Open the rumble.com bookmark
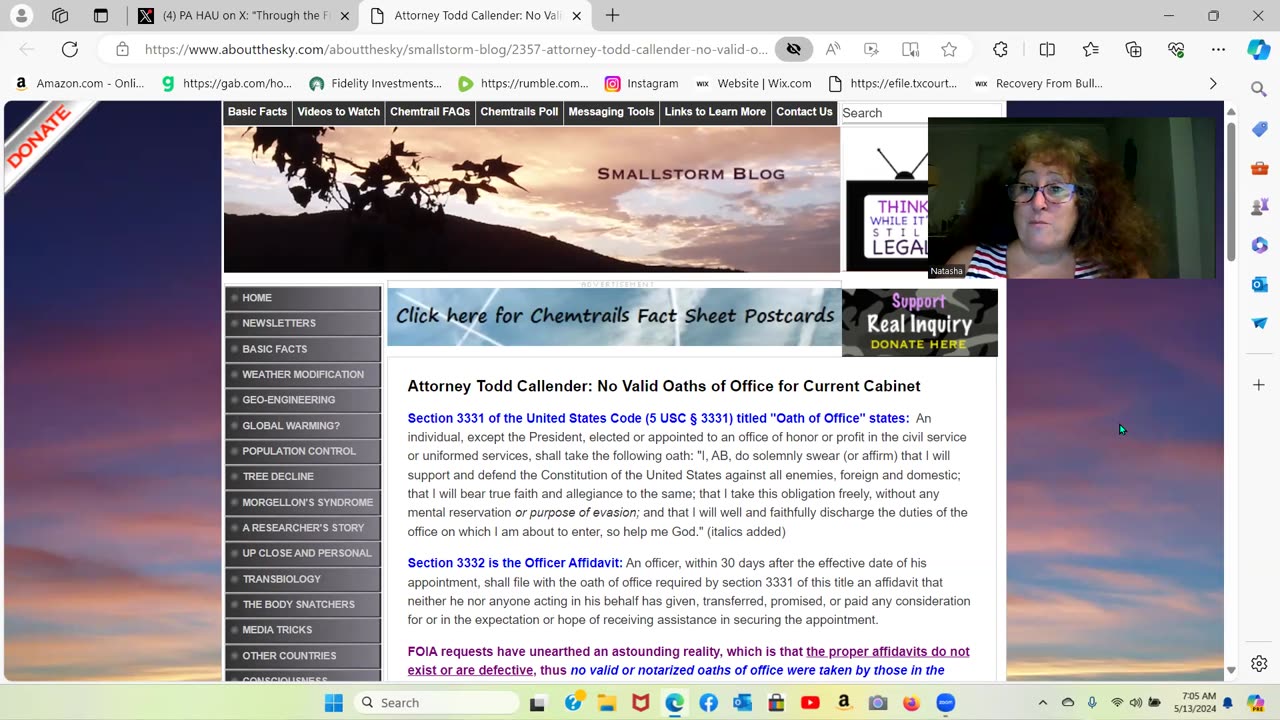Screen dimensions: 1280x720 point(523,83)
